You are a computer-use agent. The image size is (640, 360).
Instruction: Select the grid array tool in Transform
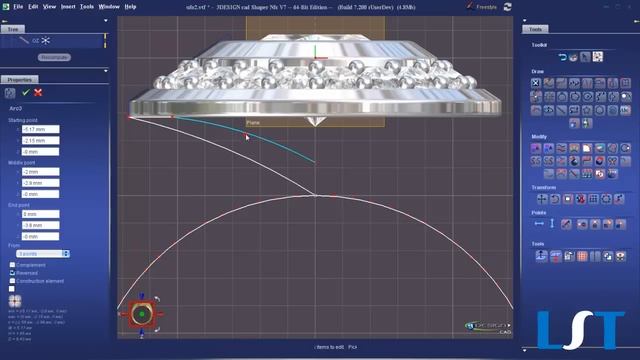coord(593,199)
